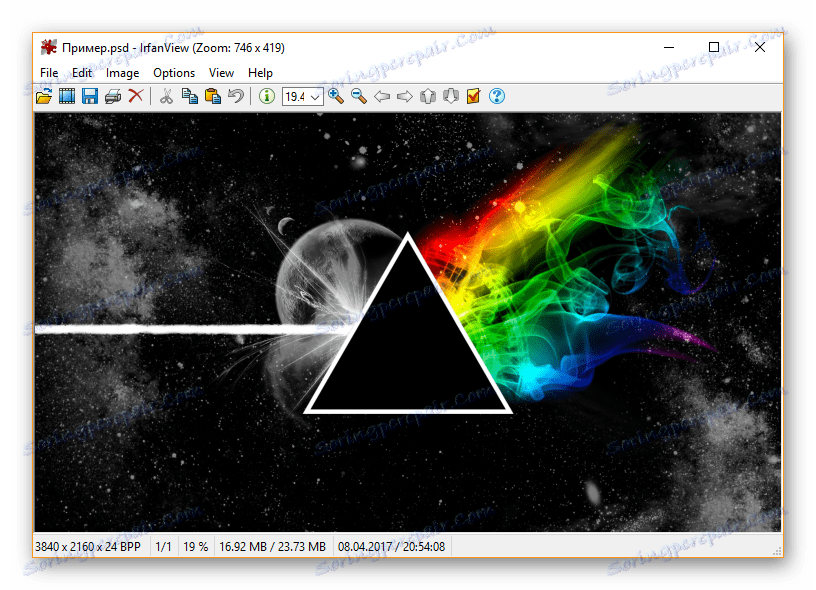
Task: Click the resize grip at the status bar corner
Action: tap(777, 551)
